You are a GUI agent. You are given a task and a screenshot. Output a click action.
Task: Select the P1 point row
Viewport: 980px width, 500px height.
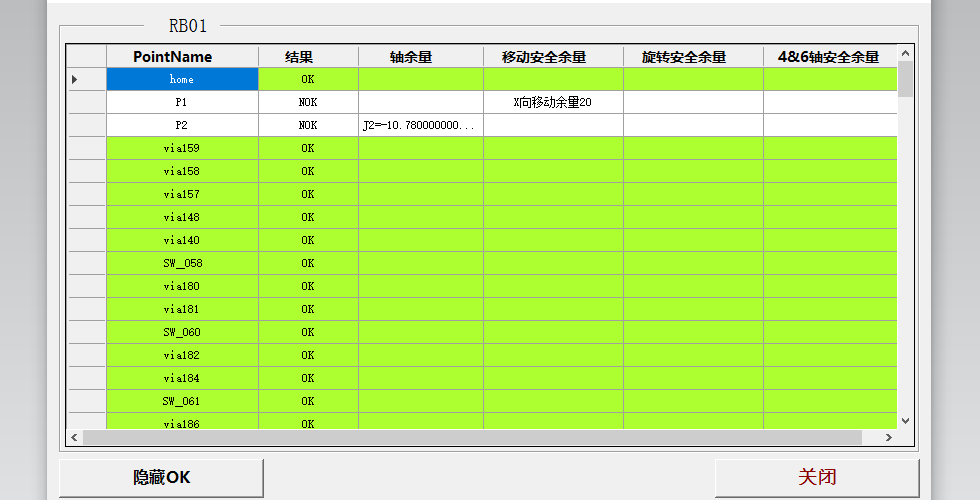(181, 102)
